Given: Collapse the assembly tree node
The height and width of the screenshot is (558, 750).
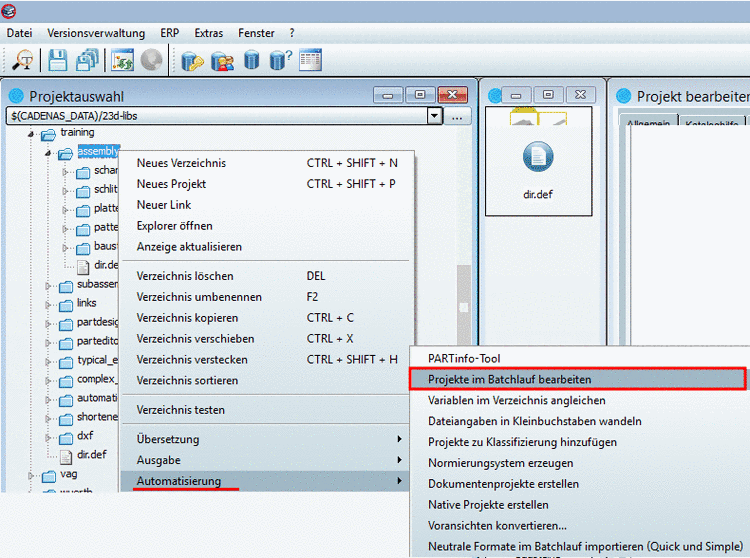Looking at the screenshot, I should pyautogui.click(x=48, y=153).
